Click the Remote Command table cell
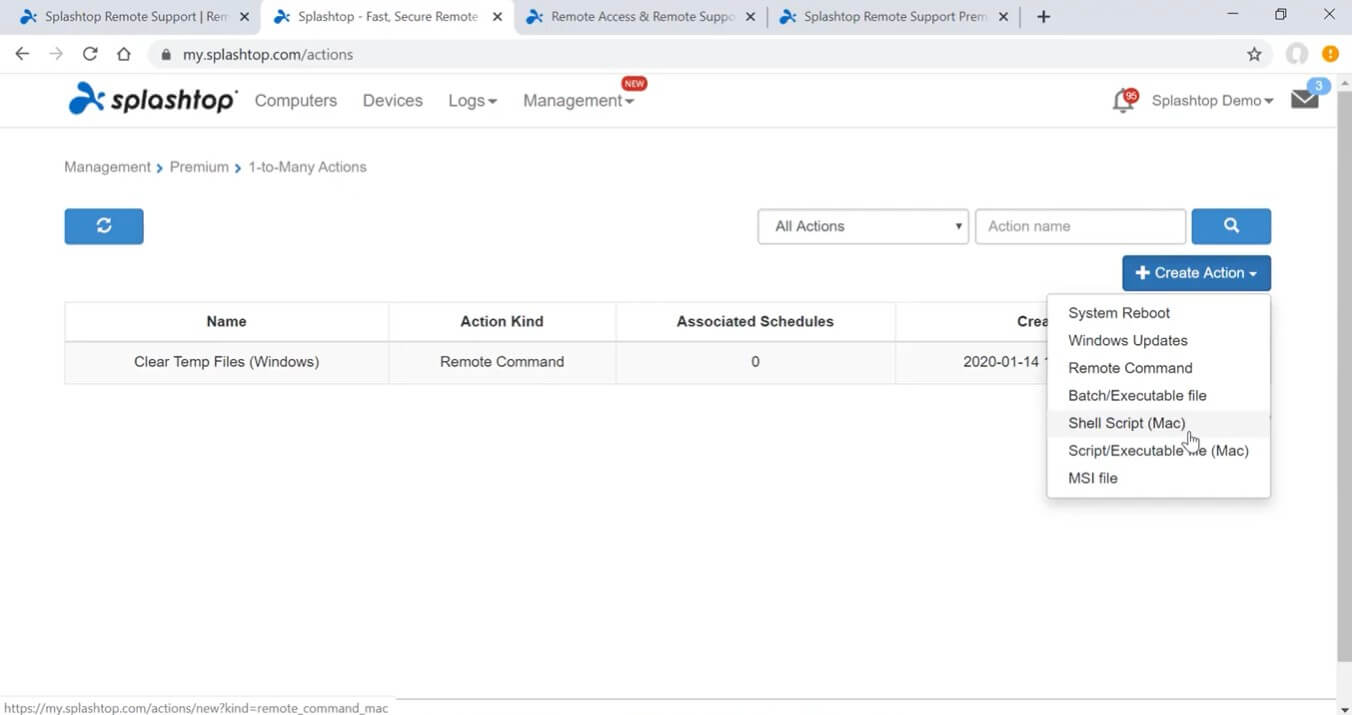The width and height of the screenshot is (1352, 715). coord(502,362)
